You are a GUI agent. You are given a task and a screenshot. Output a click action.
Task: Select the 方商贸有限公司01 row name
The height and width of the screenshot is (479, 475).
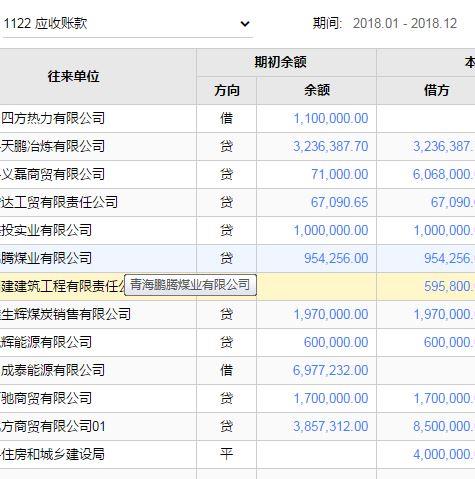(x=53, y=426)
